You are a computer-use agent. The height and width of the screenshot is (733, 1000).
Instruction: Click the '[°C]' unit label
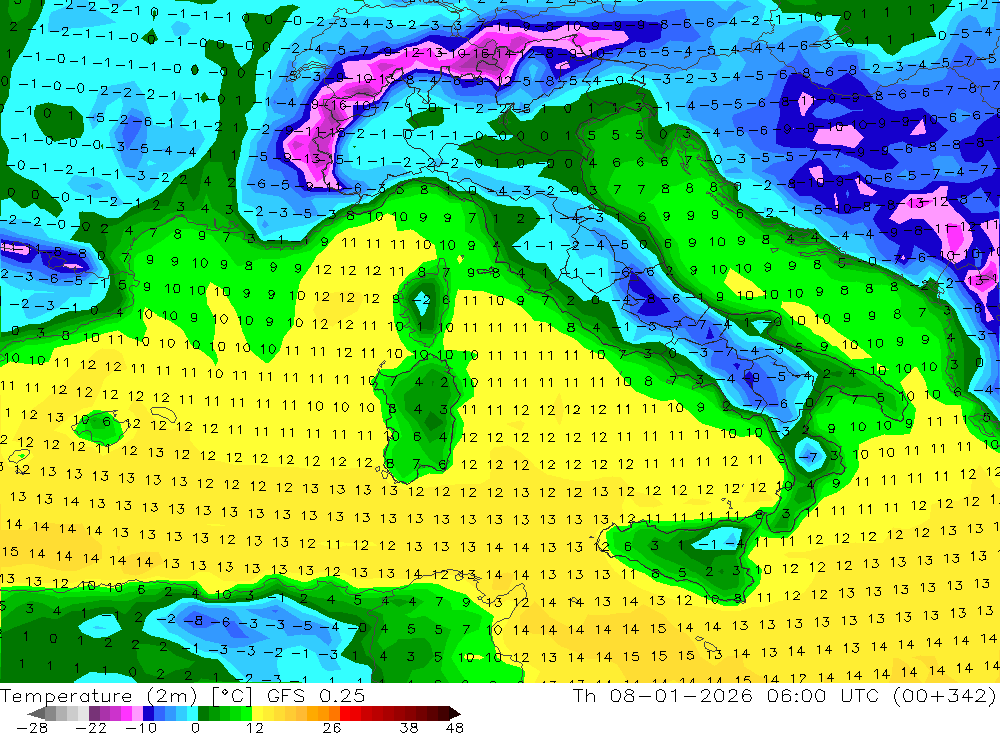point(233,696)
